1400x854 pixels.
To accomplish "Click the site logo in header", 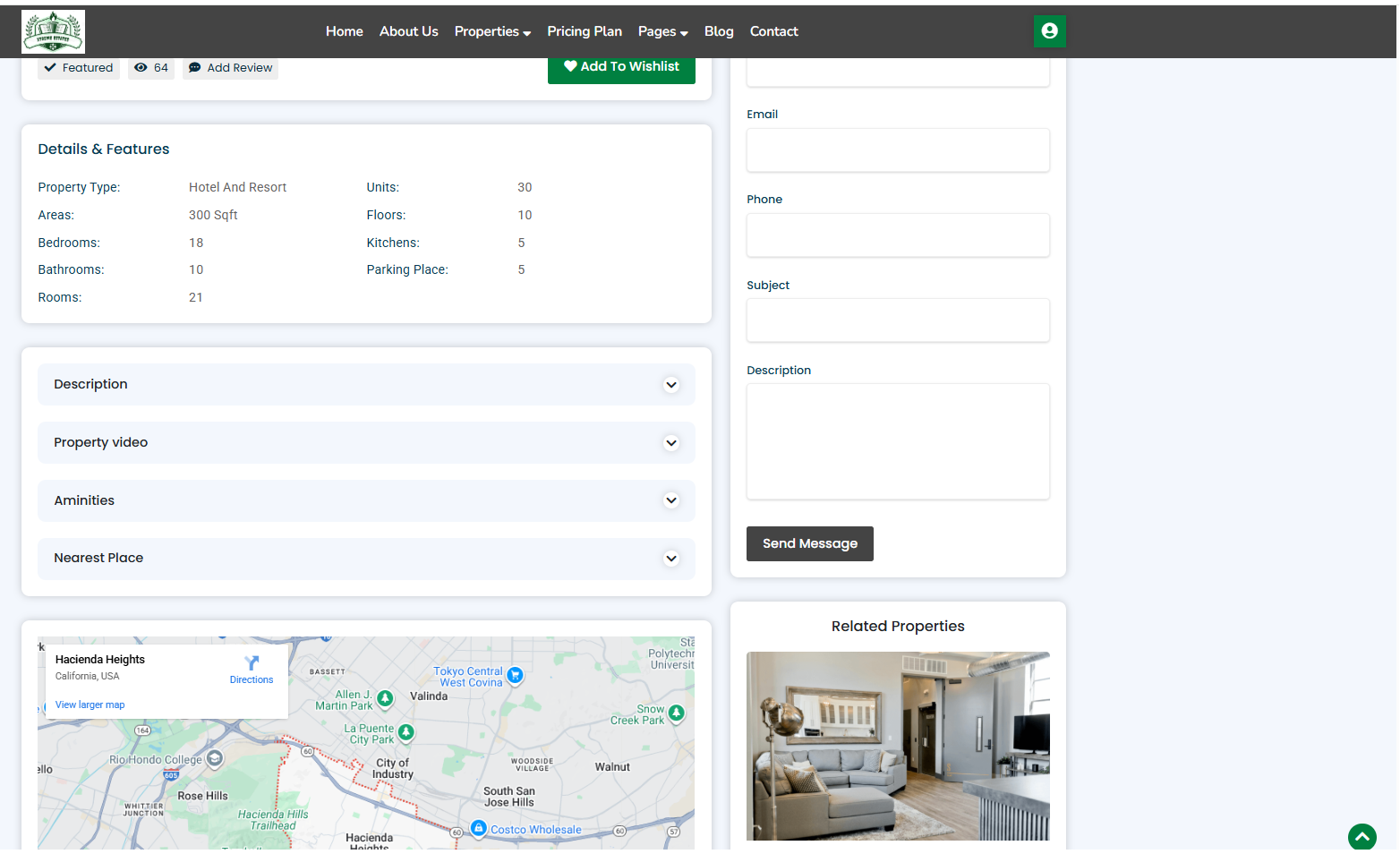I will [x=53, y=32].
